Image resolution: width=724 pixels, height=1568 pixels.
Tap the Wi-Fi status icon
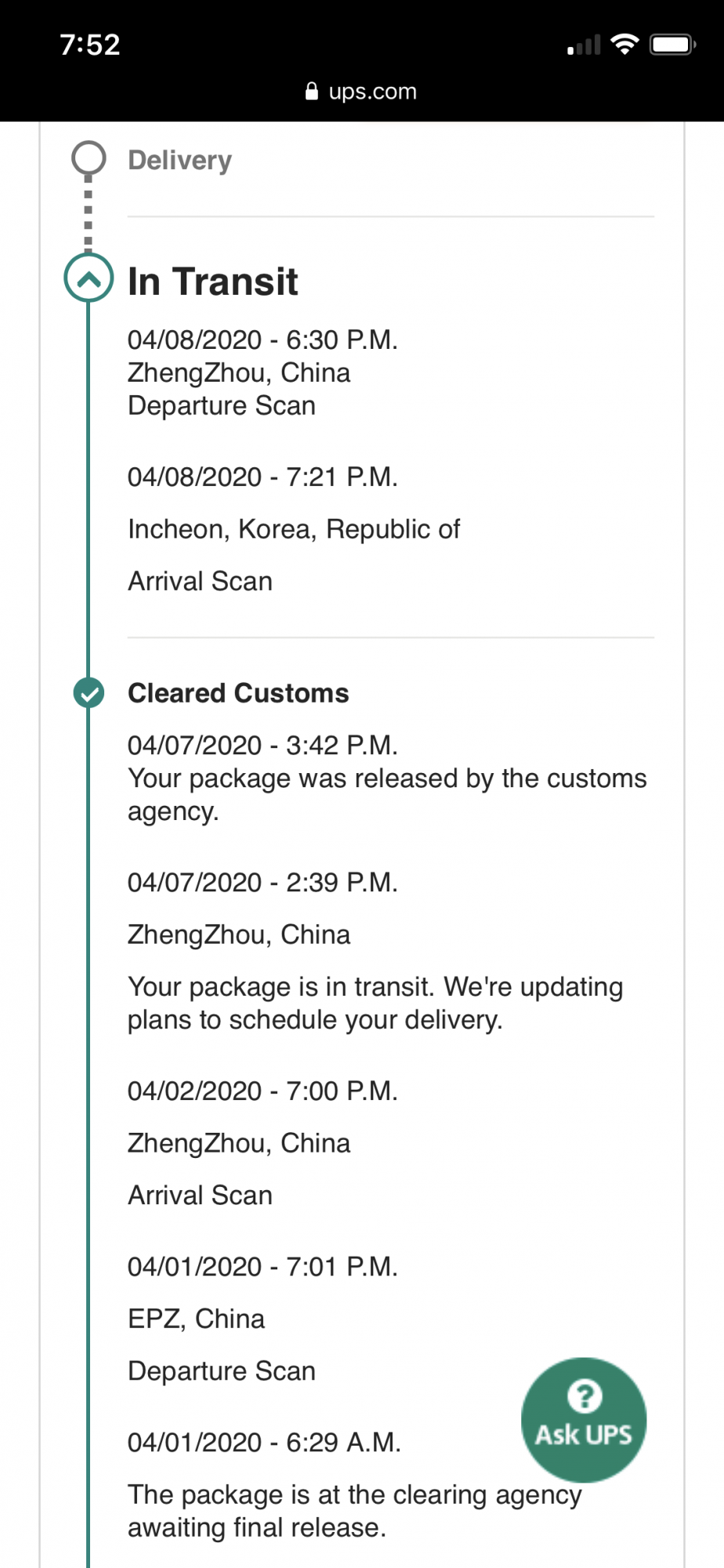pyautogui.click(x=624, y=44)
